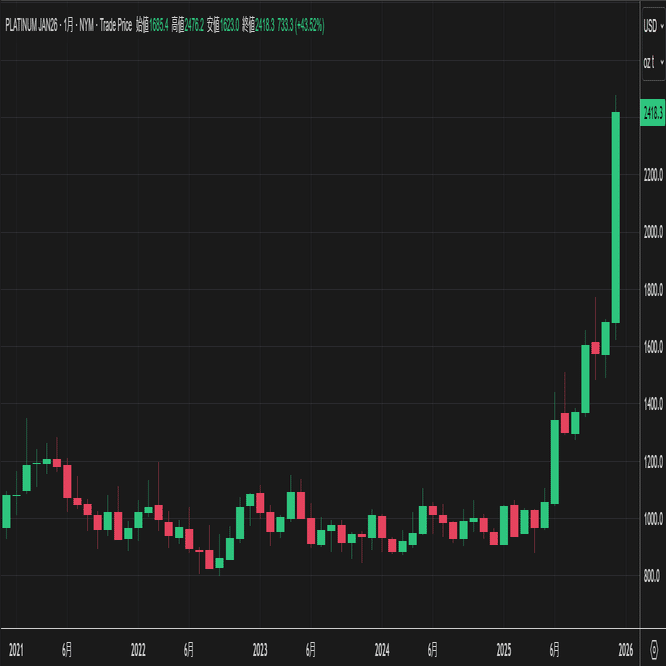Screen dimensions: 666x666
Task: Click the 1800.0 price axis label
Action: coord(653,290)
